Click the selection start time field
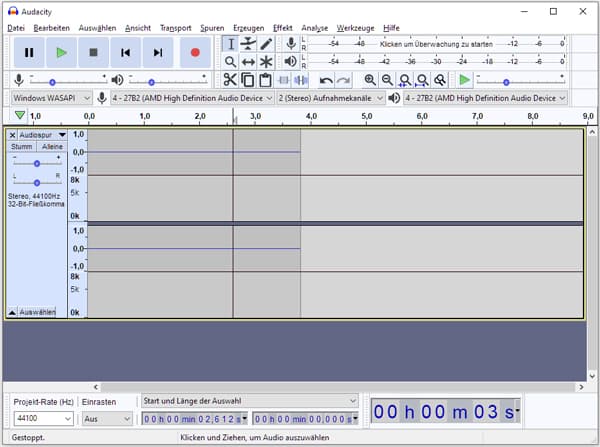This screenshot has height=447, width=600. (x=195, y=419)
